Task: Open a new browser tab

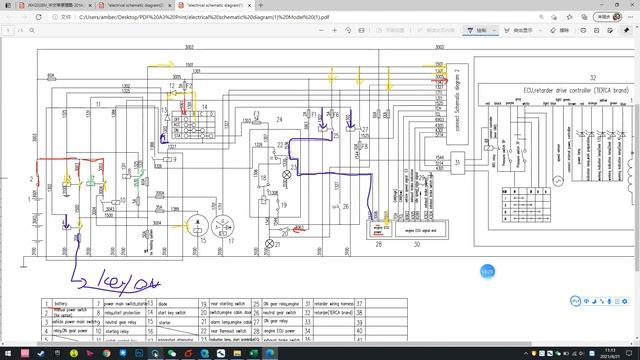Action: click(x=260, y=5)
